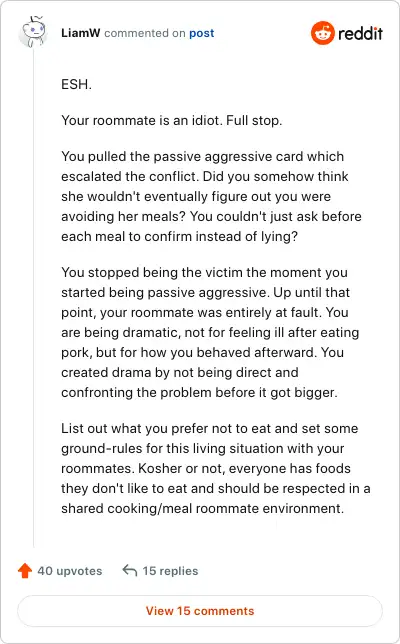
Task: Click the curved reply arrow icon
Action: 130,570
